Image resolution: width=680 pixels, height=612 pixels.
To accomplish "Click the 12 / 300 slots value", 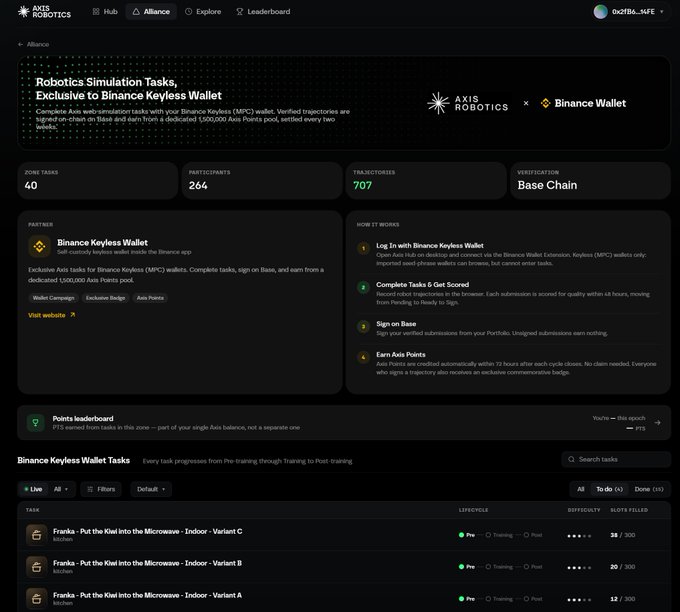I will pos(623,599).
